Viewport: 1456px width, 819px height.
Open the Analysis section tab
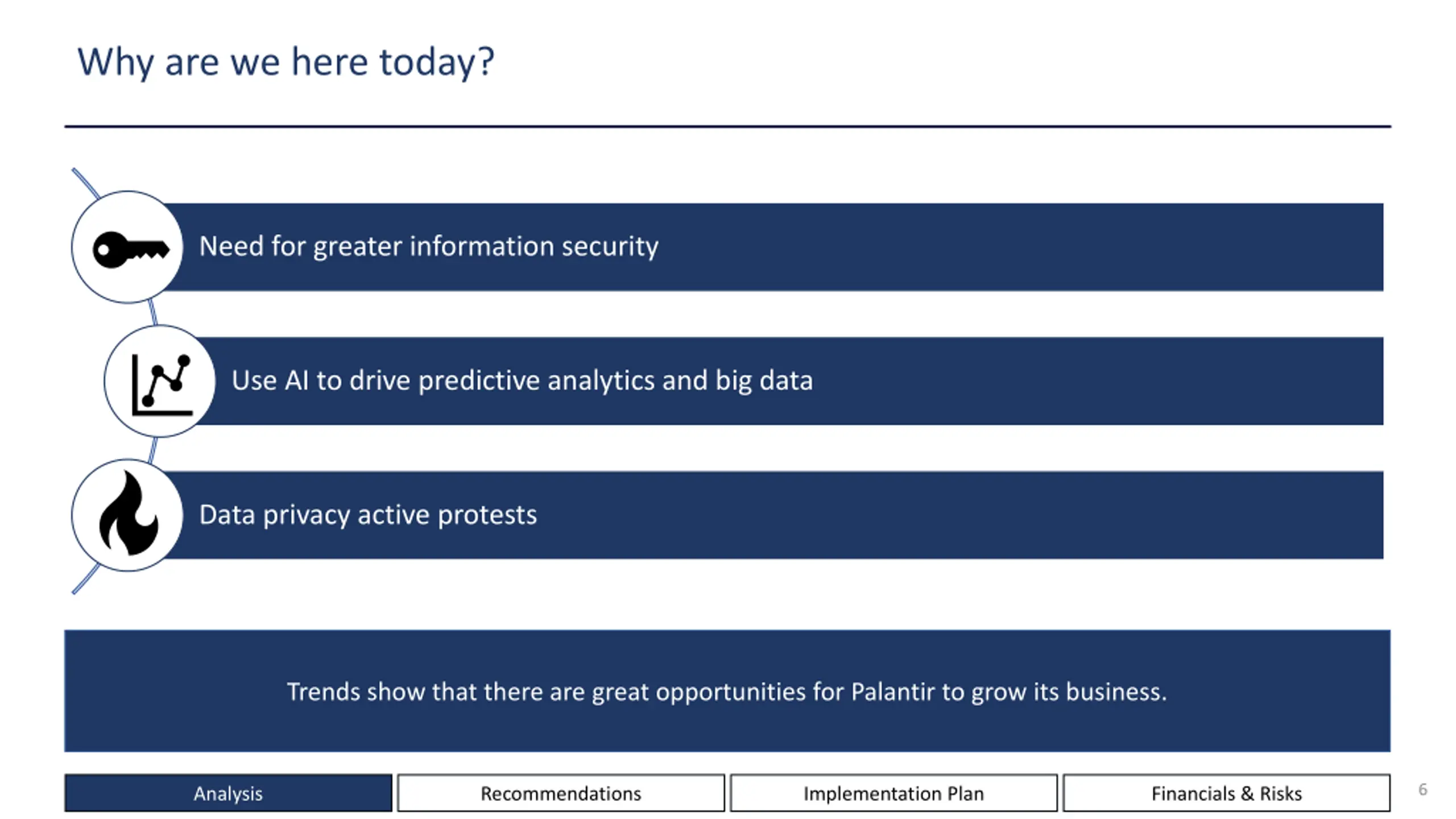pos(228,793)
